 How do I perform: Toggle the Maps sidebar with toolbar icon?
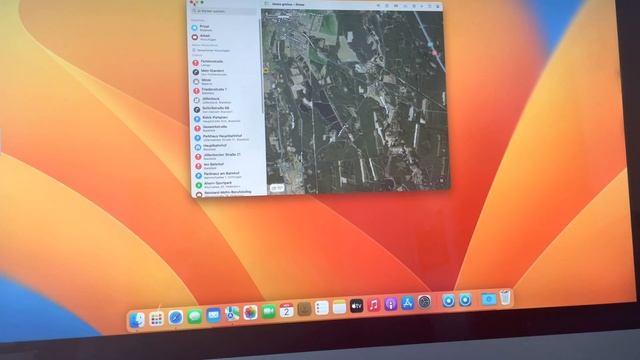coord(267,4)
